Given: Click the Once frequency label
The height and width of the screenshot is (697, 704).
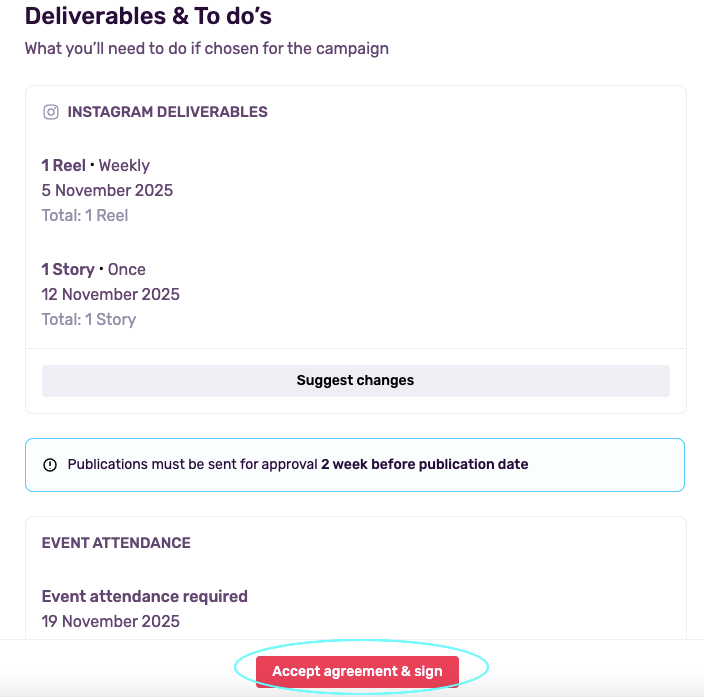Looking at the screenshot, I should (x=127, y=270).
